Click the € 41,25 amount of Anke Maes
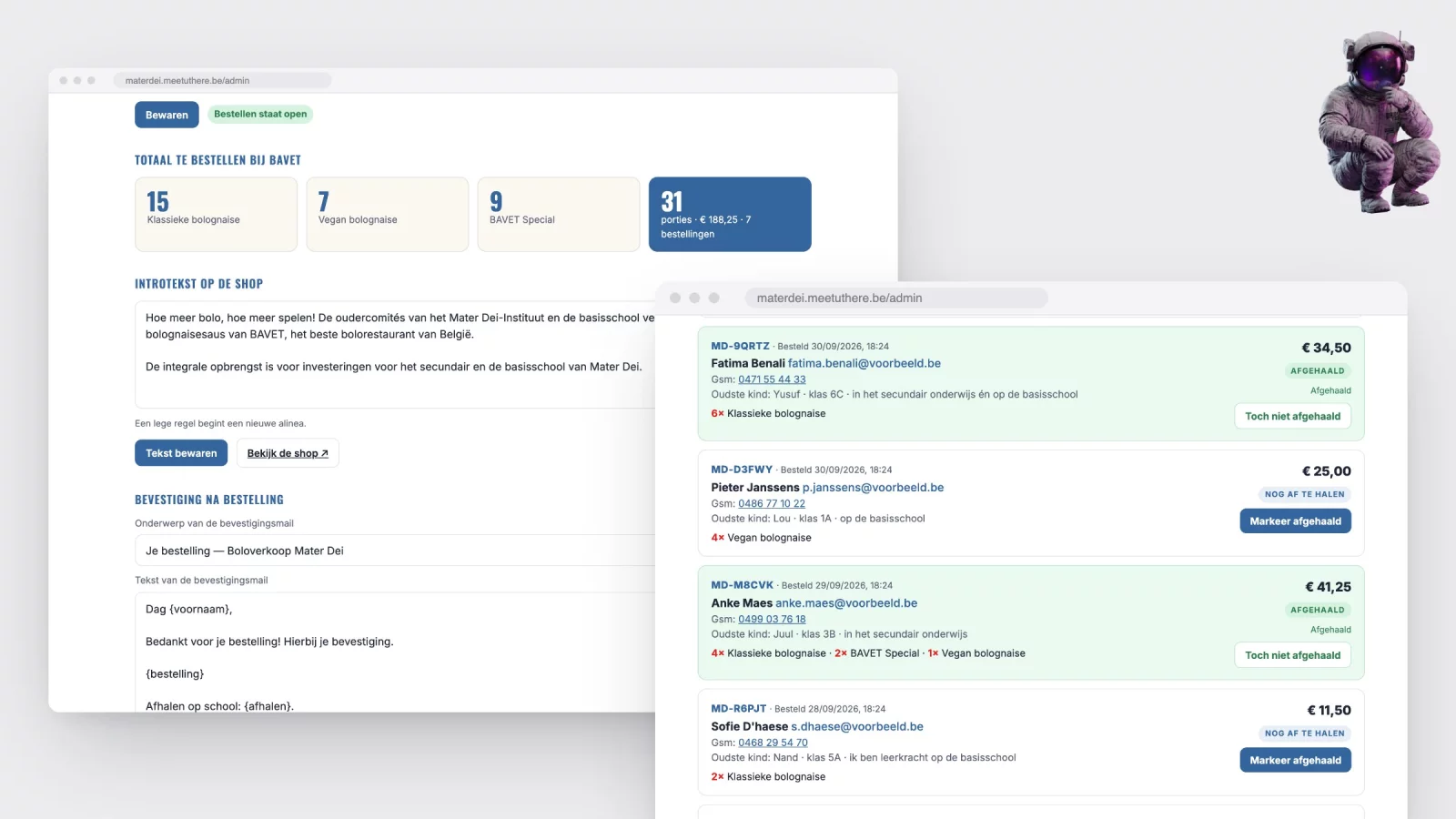The width and height of the screenshot is (1456, 819). [x=1328, y=587]
